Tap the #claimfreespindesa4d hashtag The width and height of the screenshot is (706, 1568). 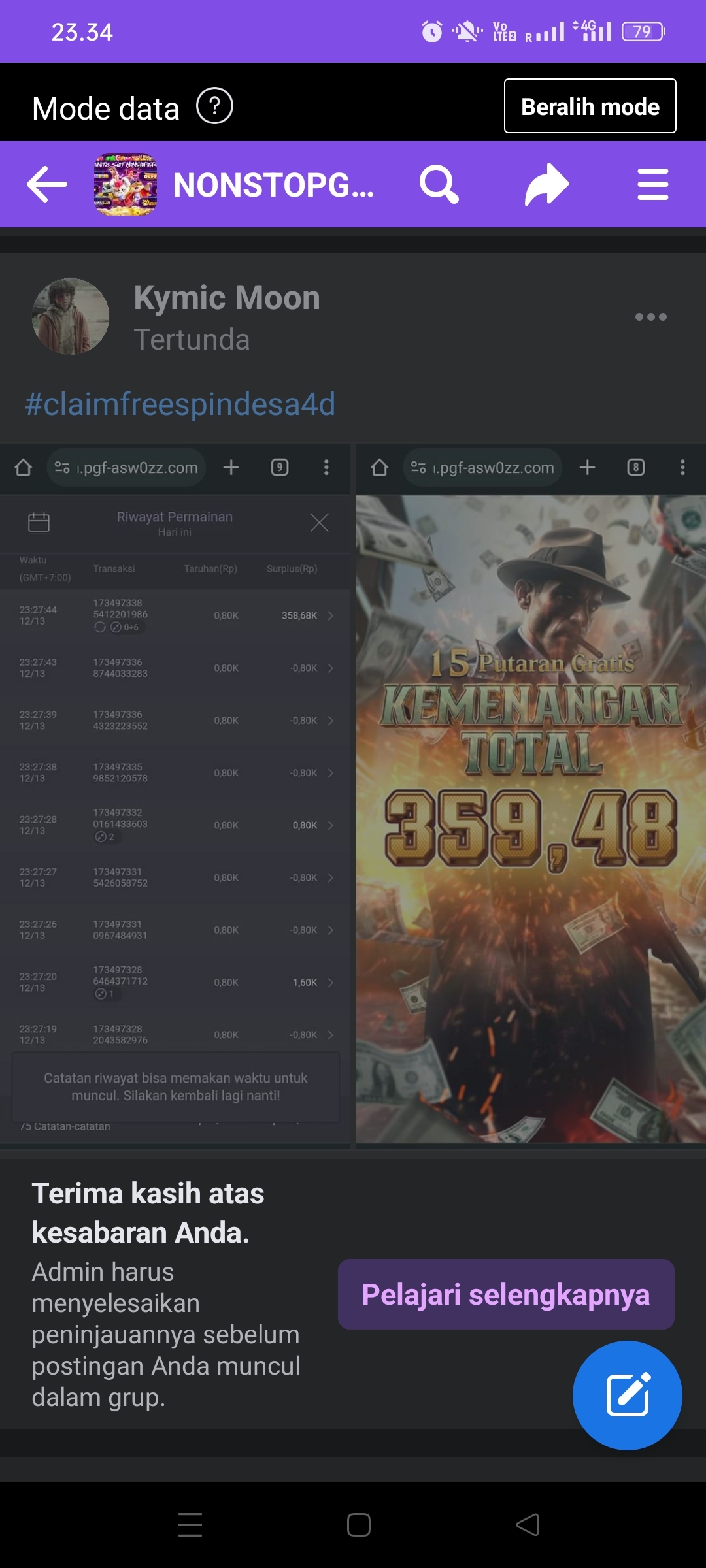click(180, 404)
